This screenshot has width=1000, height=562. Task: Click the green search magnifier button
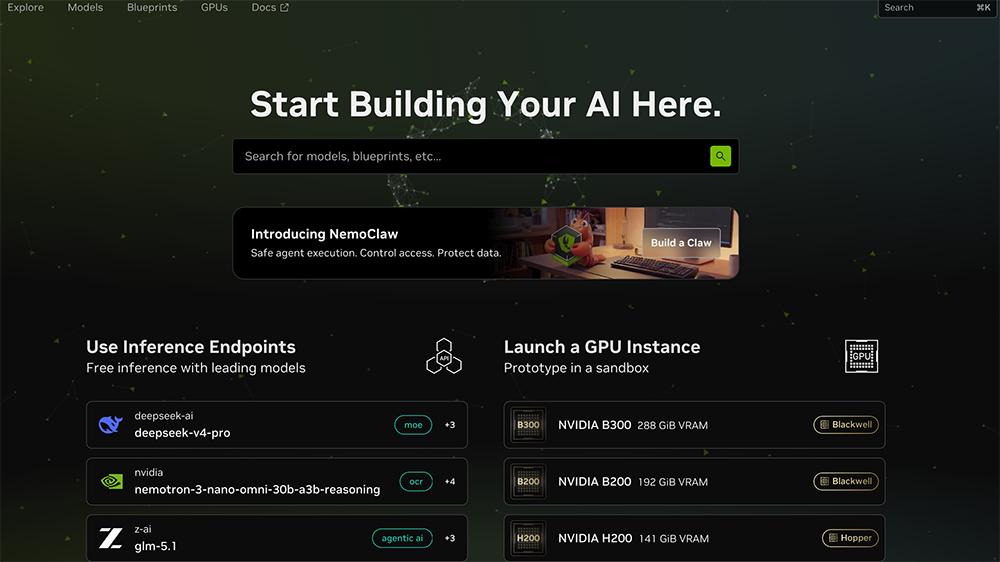(720, 156)
